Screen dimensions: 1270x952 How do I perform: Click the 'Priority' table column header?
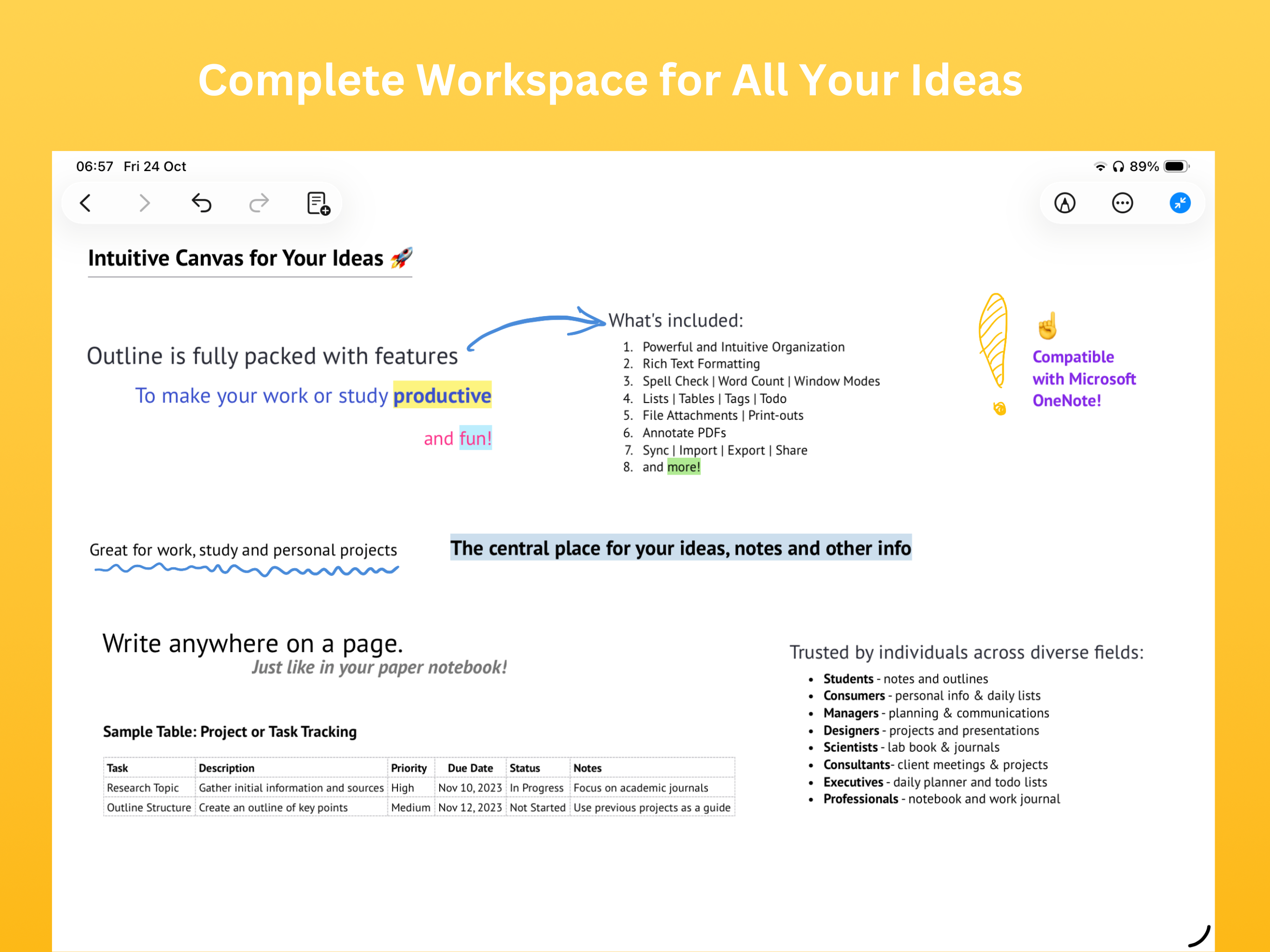[409, 767]
